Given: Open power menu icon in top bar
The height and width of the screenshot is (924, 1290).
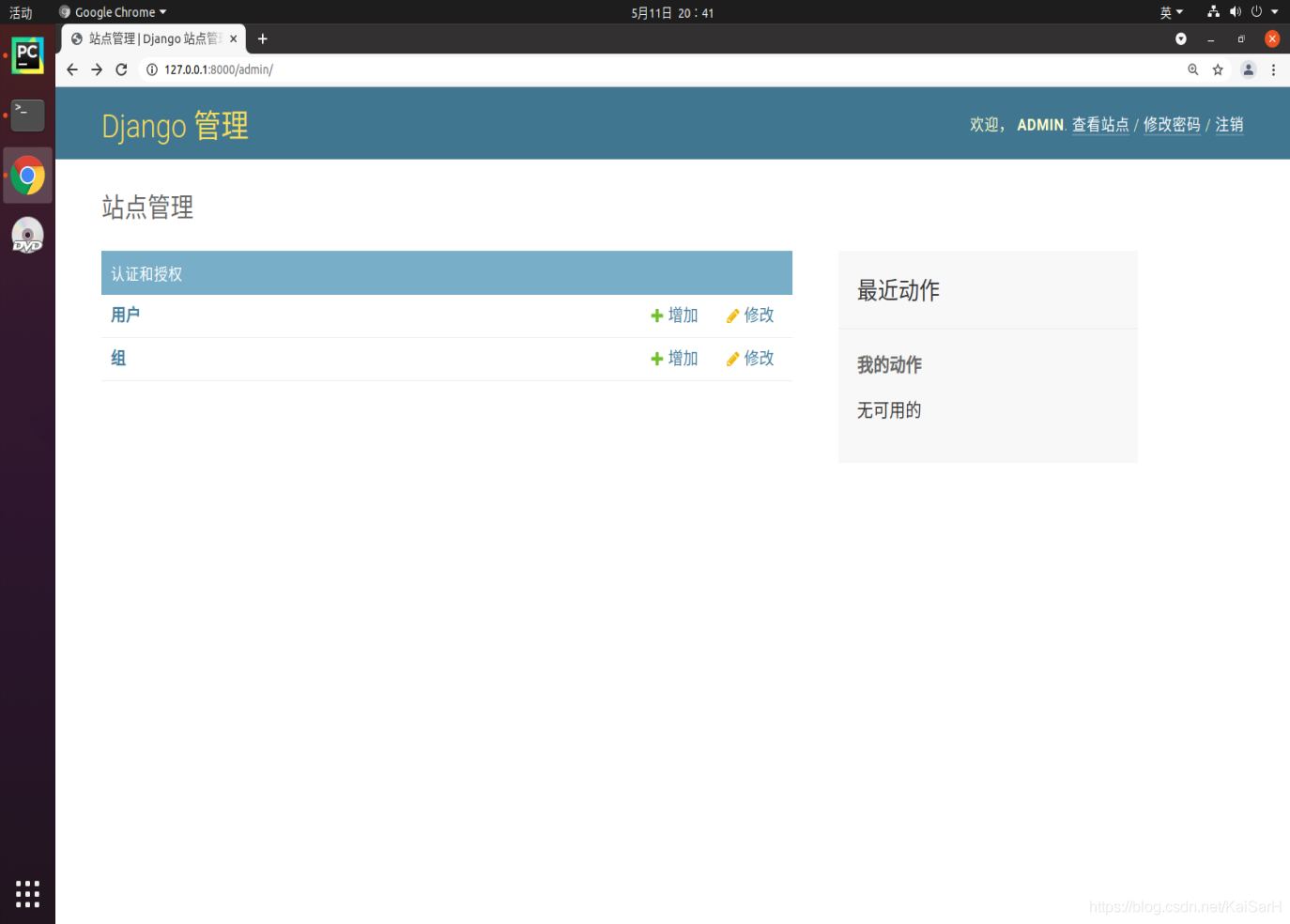Looking at the screenshot, I should pyautogui.click(x=1256, y=12).
